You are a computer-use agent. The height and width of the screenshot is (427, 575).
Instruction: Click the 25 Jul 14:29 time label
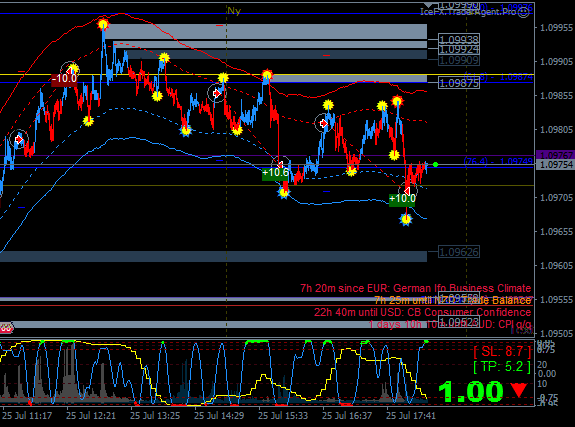point(219,416)
